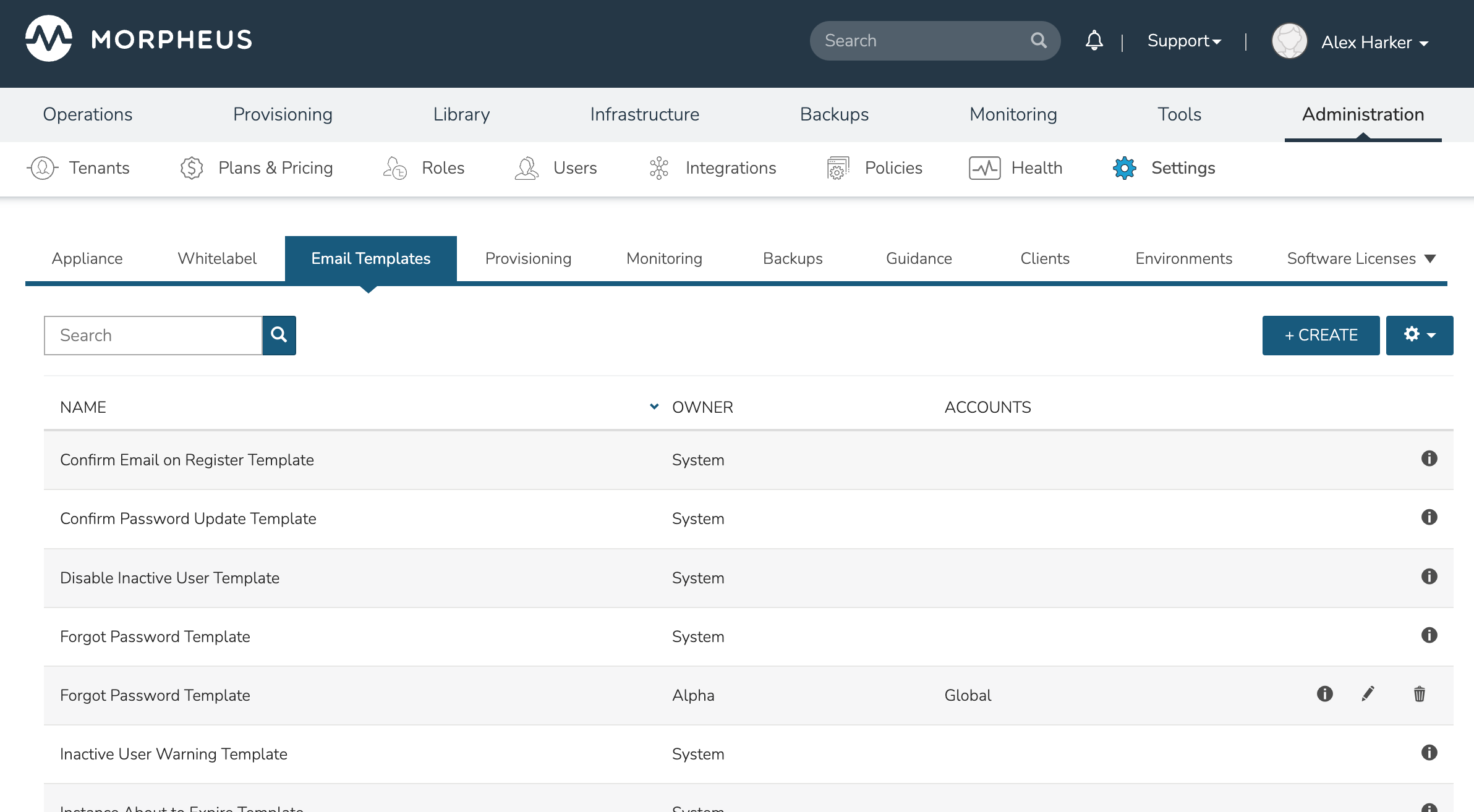Expand the Software Licenses tab dropdown
The height and width of the screenshot is (812, 1474).
coord(1430,258)
